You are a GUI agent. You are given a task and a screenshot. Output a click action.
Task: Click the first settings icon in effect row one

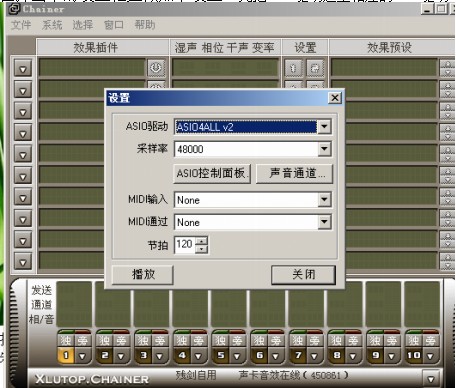[294, 68]
